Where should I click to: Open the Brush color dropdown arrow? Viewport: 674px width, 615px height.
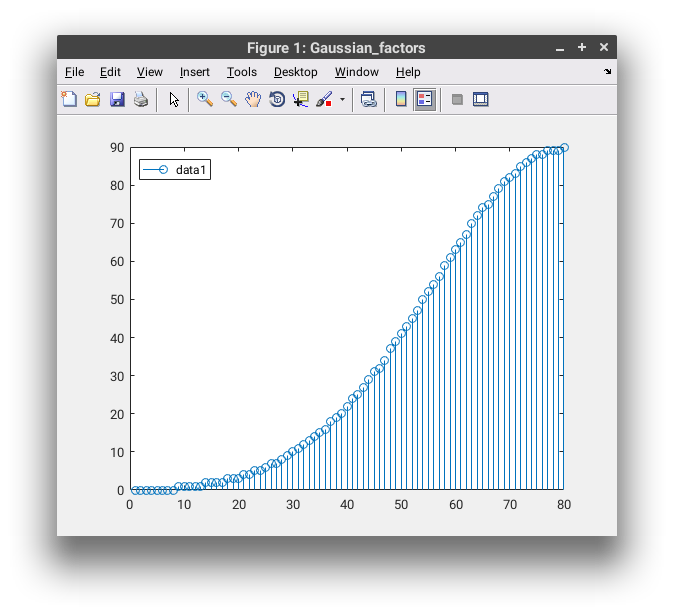click(342, 99)
